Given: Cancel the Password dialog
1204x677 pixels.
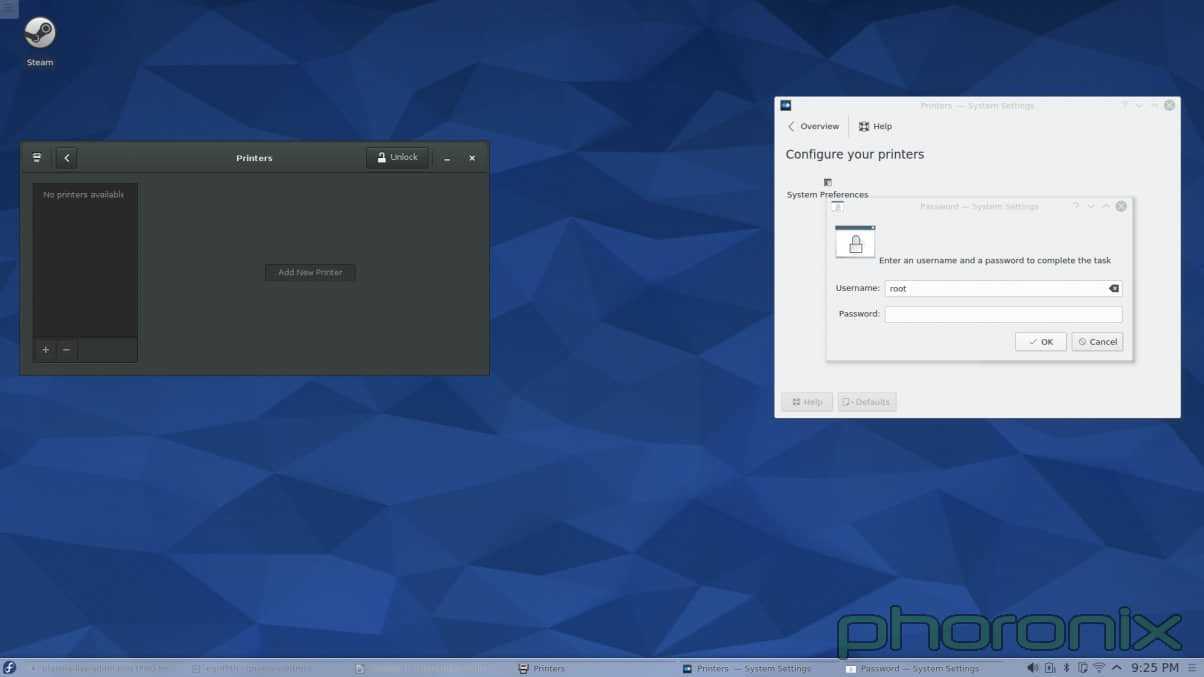Looking at the screenshot, I should click(x=1097, y=341).
